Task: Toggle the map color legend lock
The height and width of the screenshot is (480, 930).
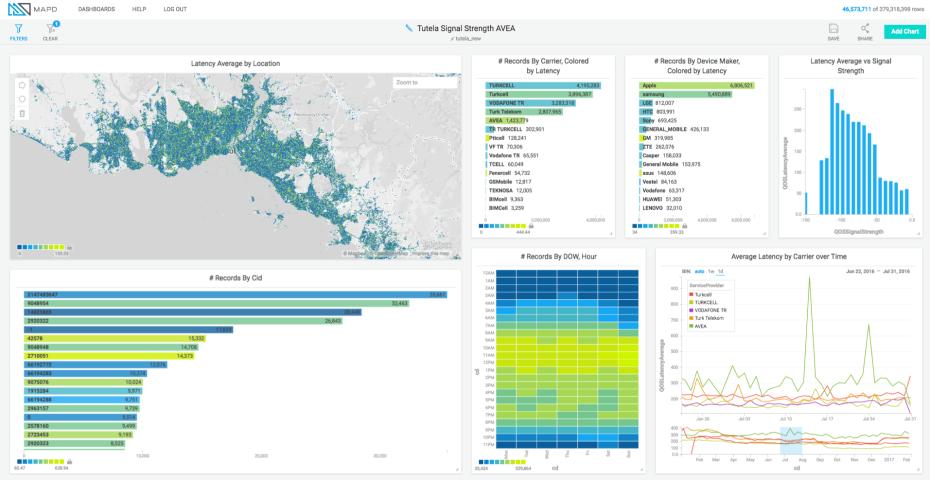Action: (x=69, y=247)
